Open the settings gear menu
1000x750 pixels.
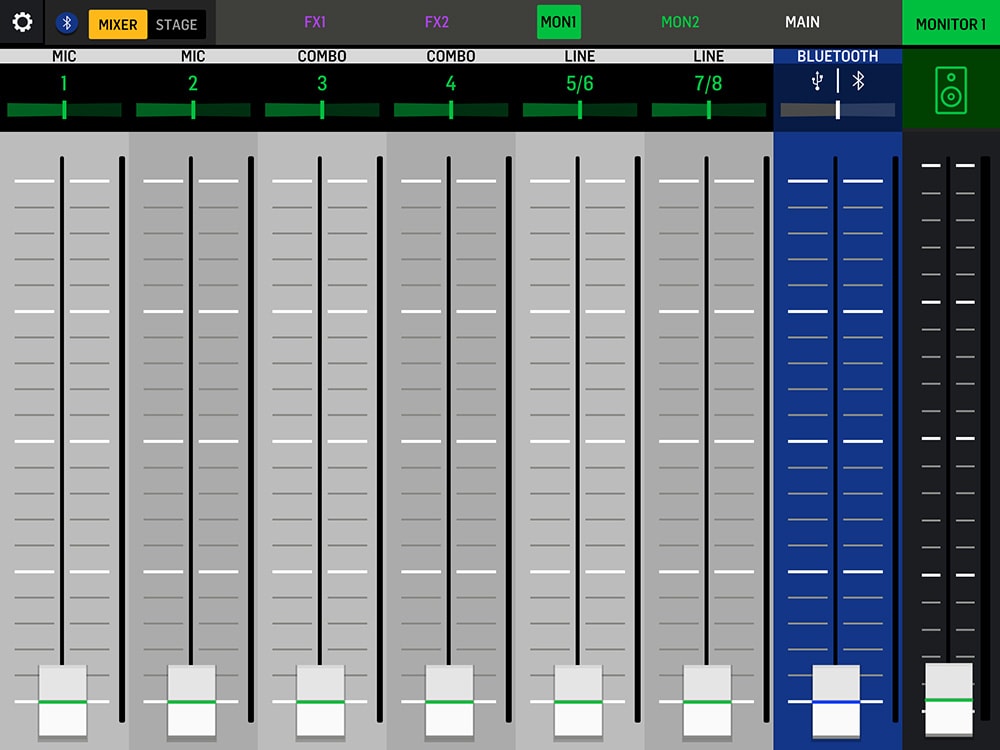[22, 22]
